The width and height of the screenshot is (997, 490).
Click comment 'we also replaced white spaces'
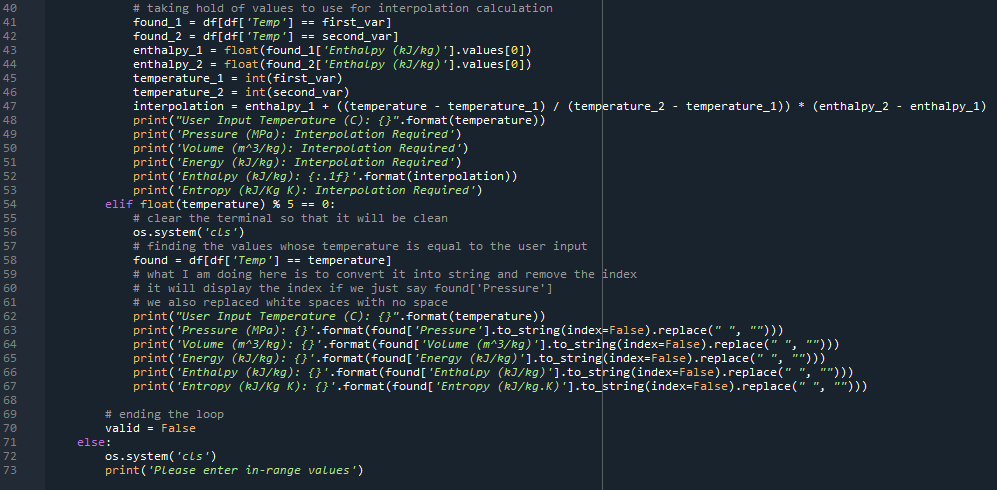(244, 302)
